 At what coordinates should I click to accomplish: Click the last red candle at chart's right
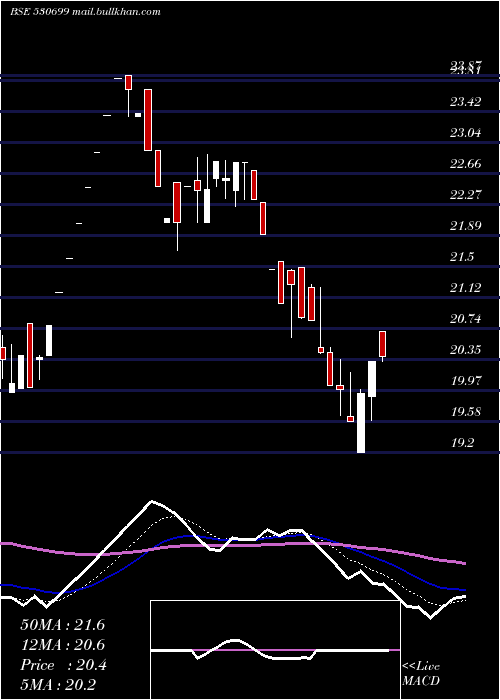pos(383,344)
